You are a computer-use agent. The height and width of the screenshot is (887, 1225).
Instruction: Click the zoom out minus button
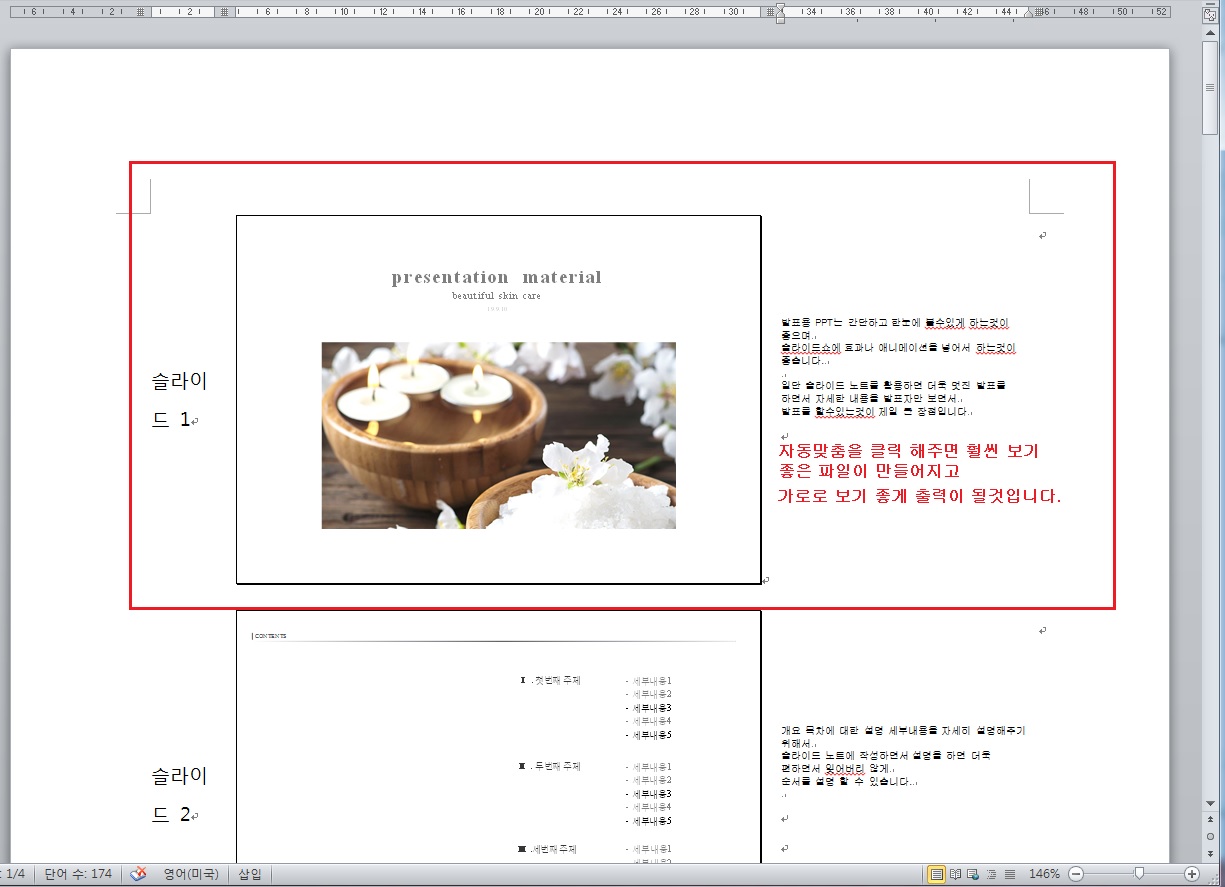1076,874
